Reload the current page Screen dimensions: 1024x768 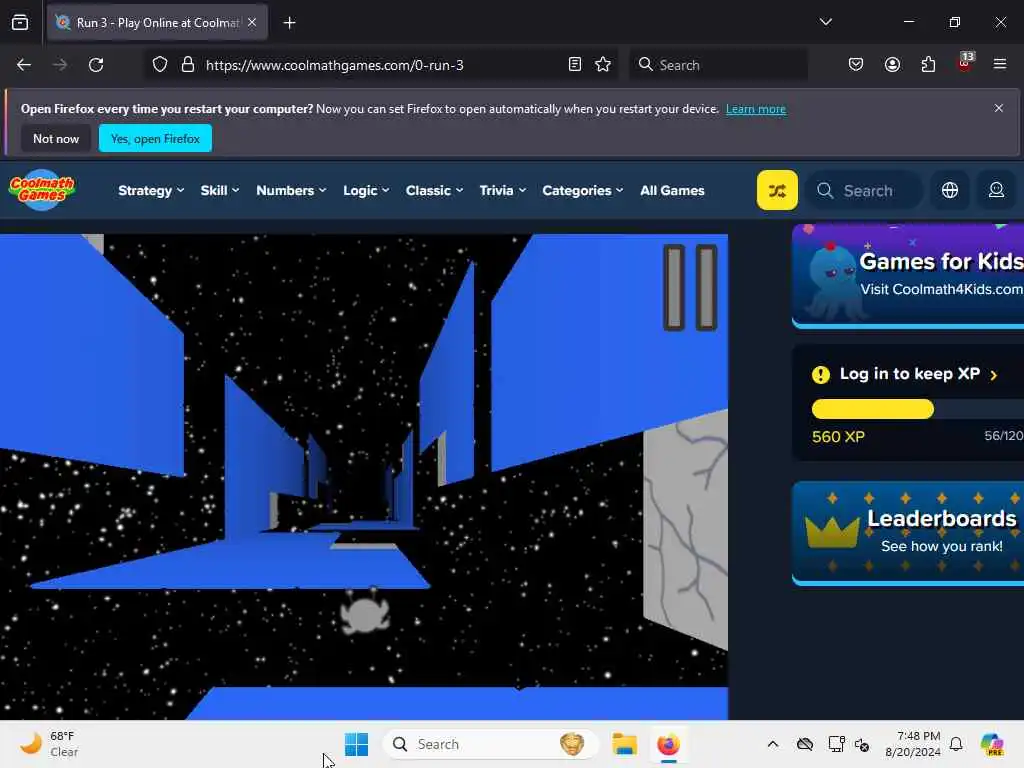[96, 65]
